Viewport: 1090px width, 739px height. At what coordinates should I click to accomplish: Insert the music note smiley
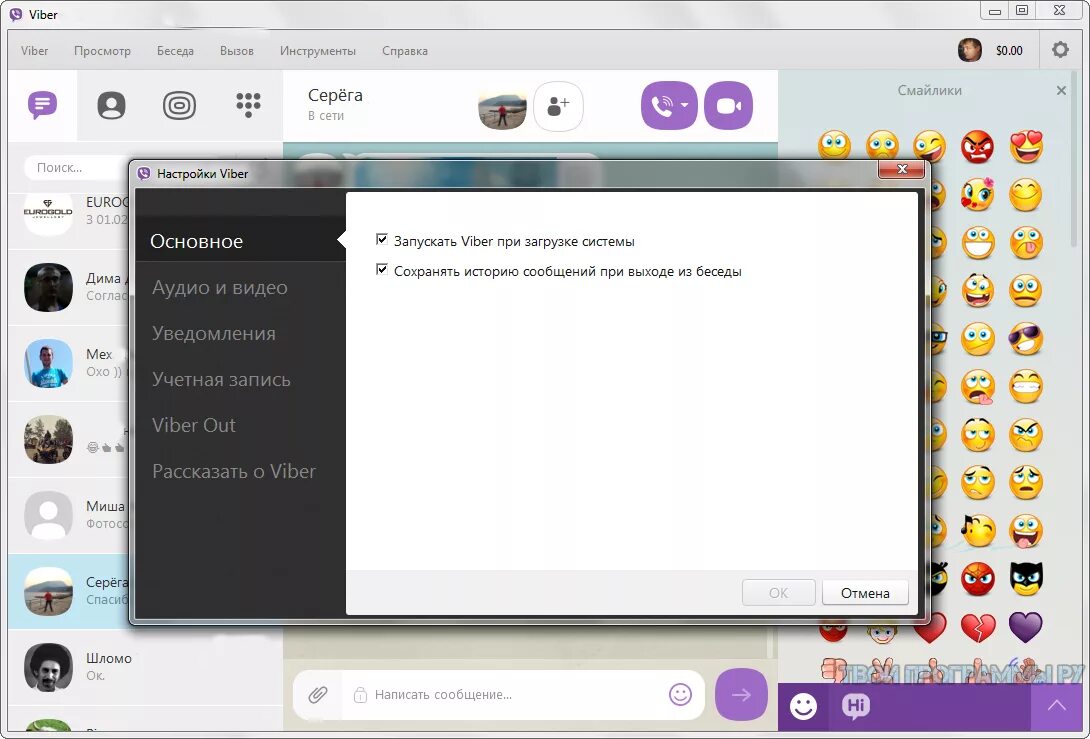click(x=977, y=531)
